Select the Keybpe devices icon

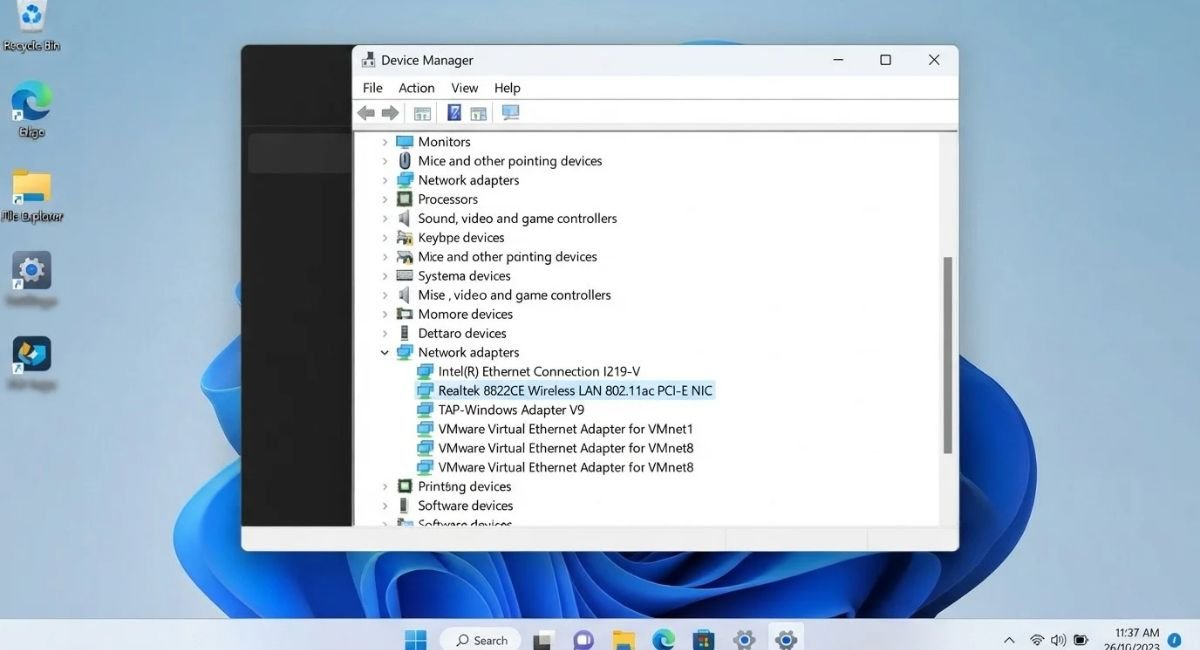tap(405, 237)
